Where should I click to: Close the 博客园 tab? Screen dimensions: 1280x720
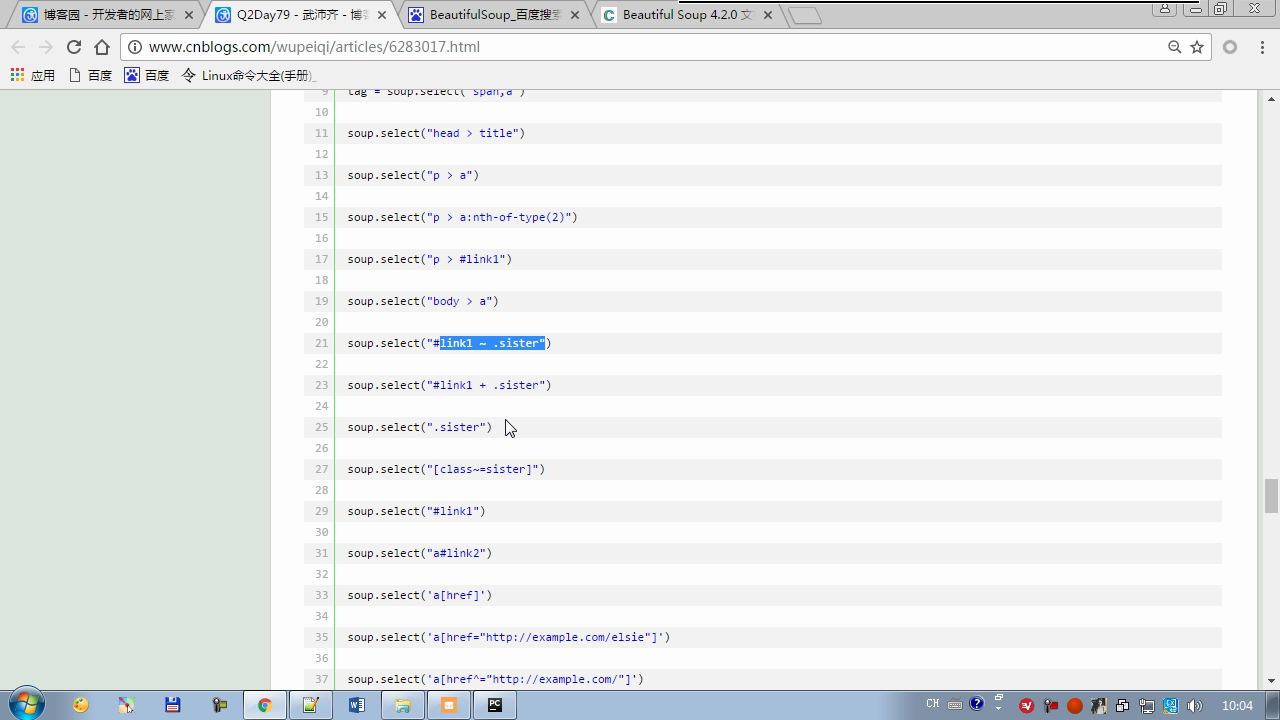click(189, 15)
